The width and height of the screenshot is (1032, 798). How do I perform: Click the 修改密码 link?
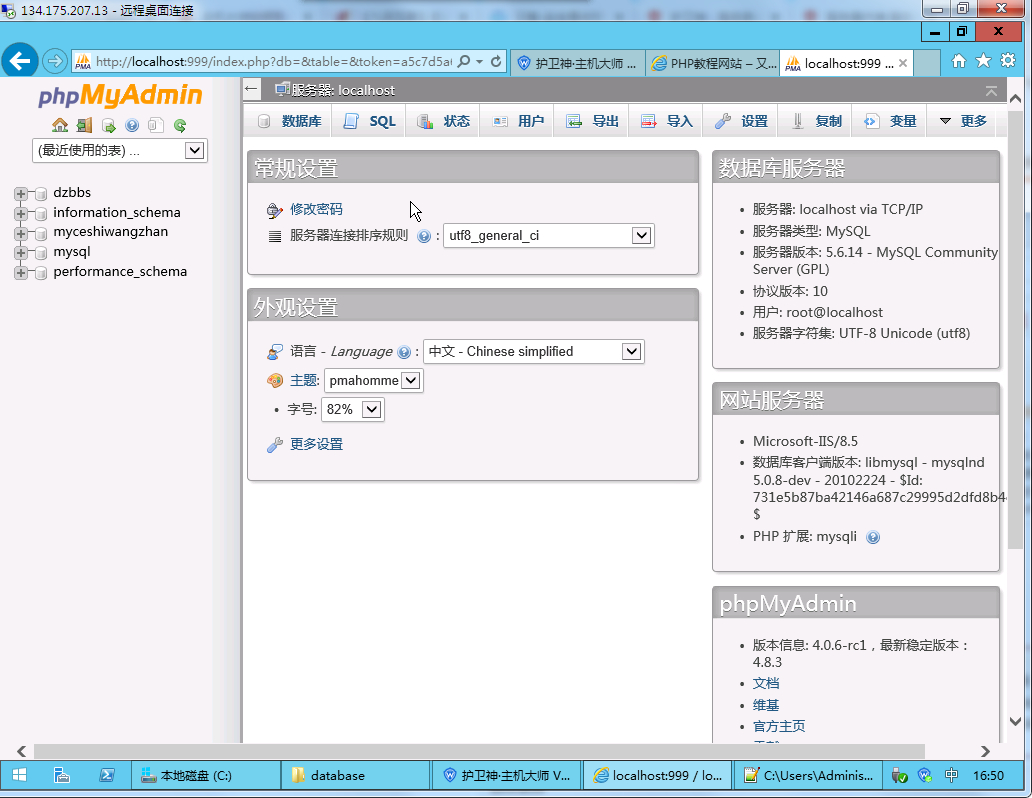(x=316, y=209)
